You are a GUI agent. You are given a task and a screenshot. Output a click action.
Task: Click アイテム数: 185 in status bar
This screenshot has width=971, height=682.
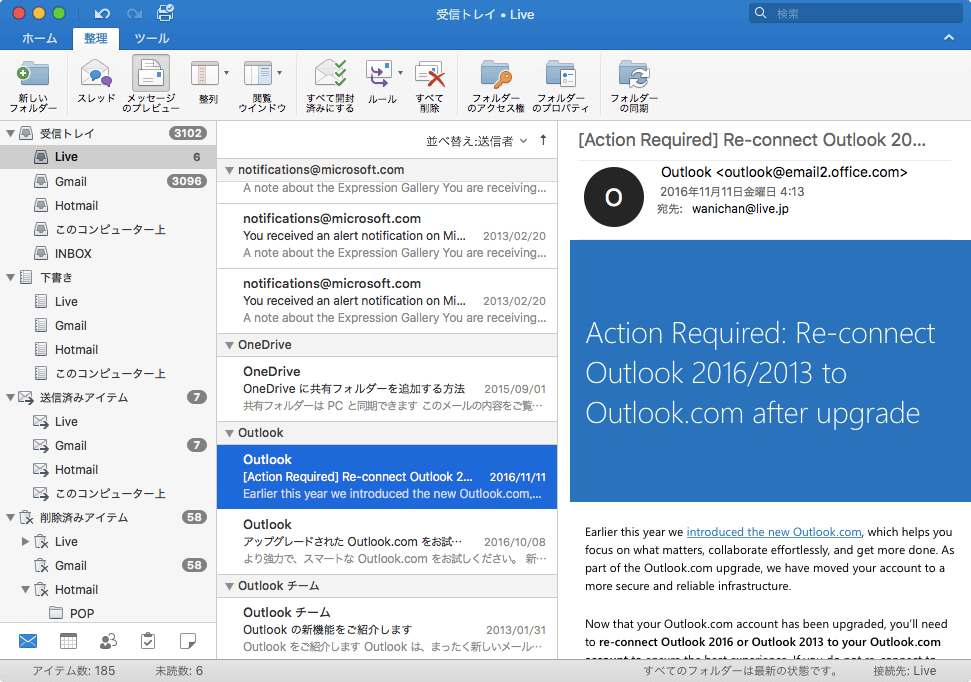pyautogui.click(x=74, y=671)
